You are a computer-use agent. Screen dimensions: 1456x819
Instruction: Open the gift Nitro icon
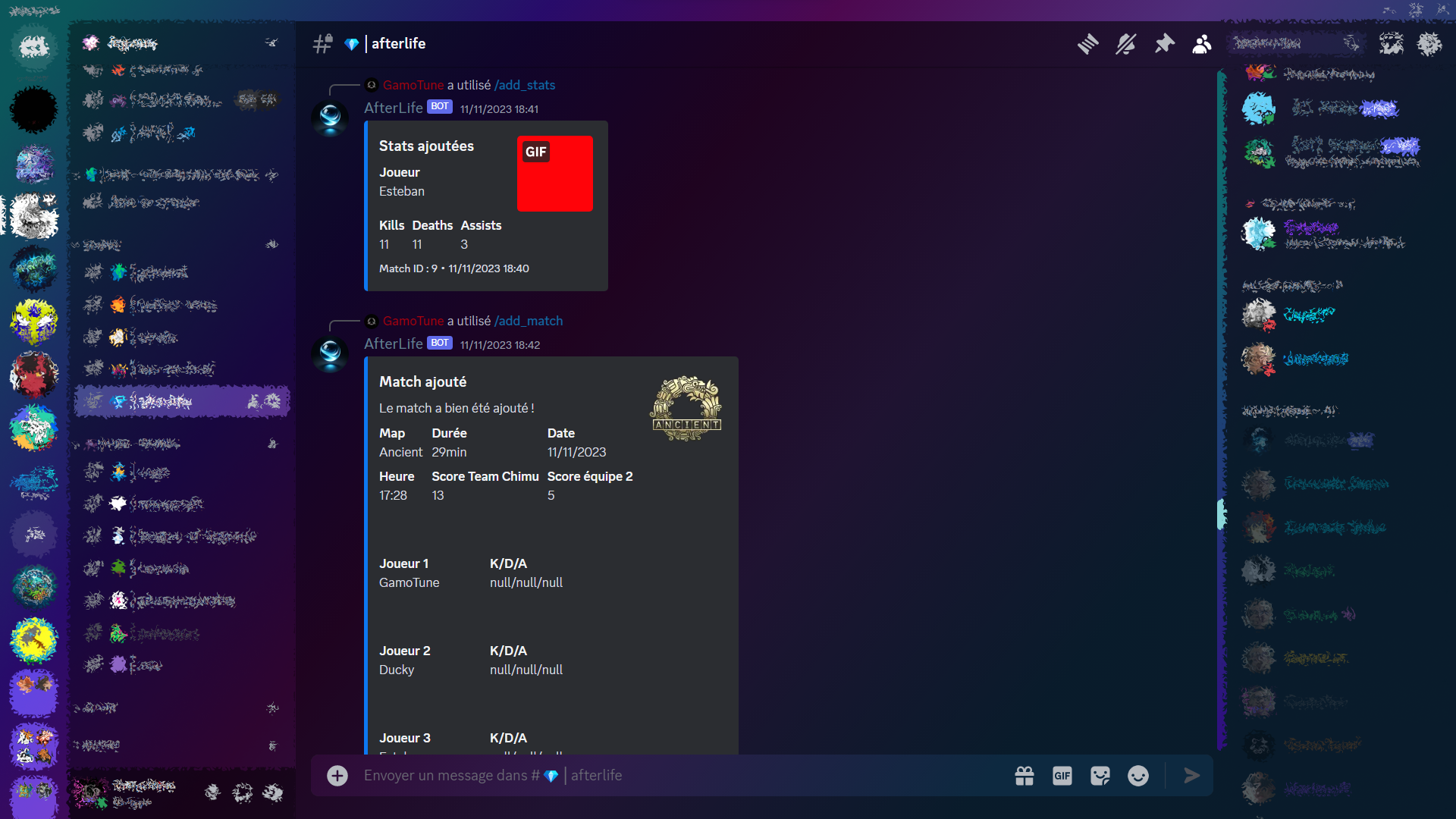point(1025,775)
